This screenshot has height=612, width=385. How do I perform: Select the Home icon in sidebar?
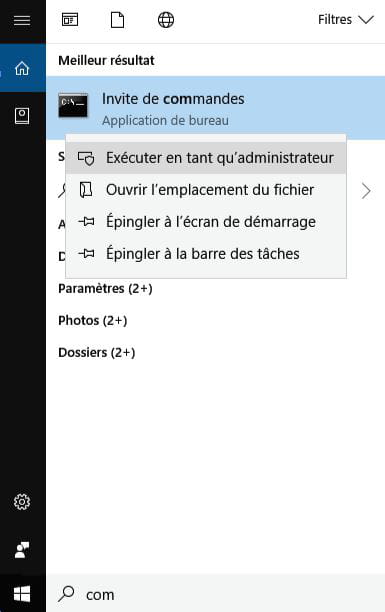point(22,68)
